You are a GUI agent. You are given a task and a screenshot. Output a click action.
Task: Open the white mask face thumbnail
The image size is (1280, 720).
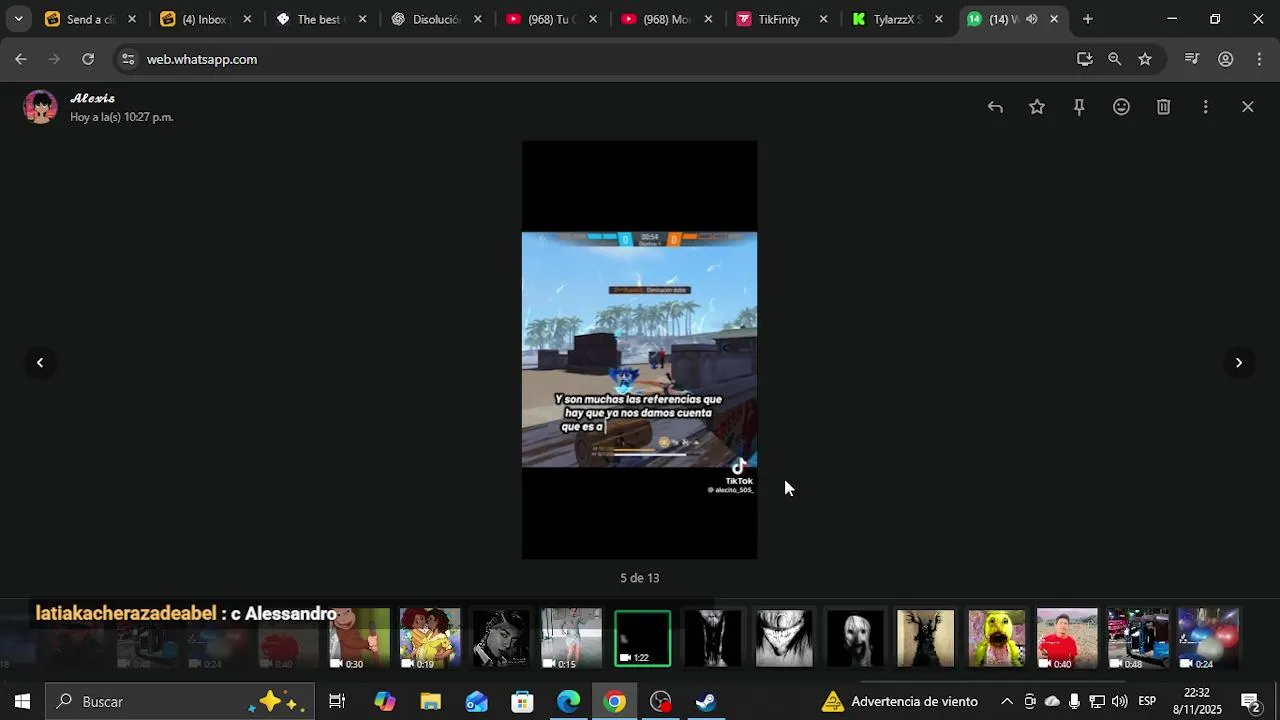(855, 638)
